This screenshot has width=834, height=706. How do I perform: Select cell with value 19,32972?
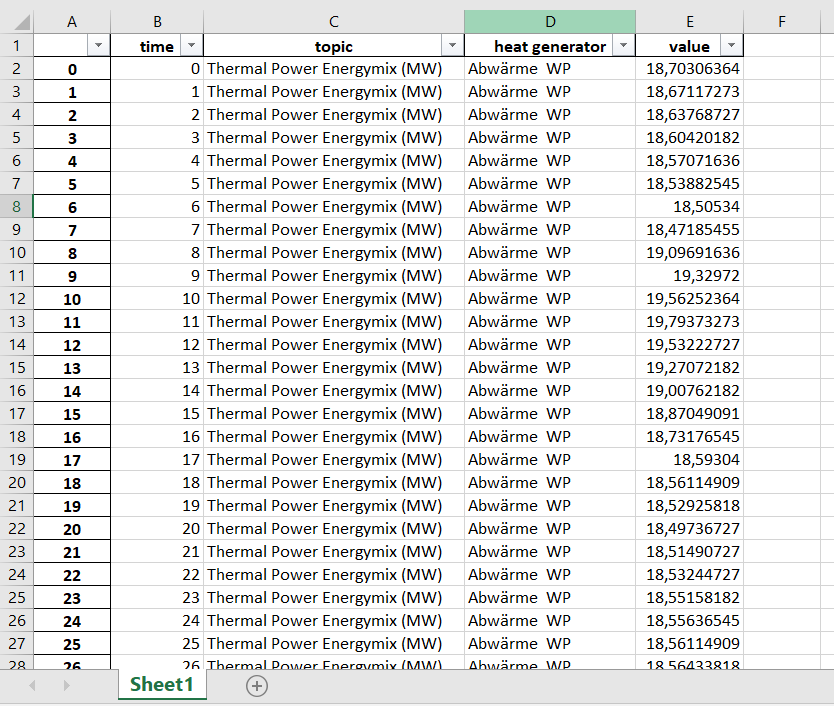pyautogui.click(x=689, y=276)
